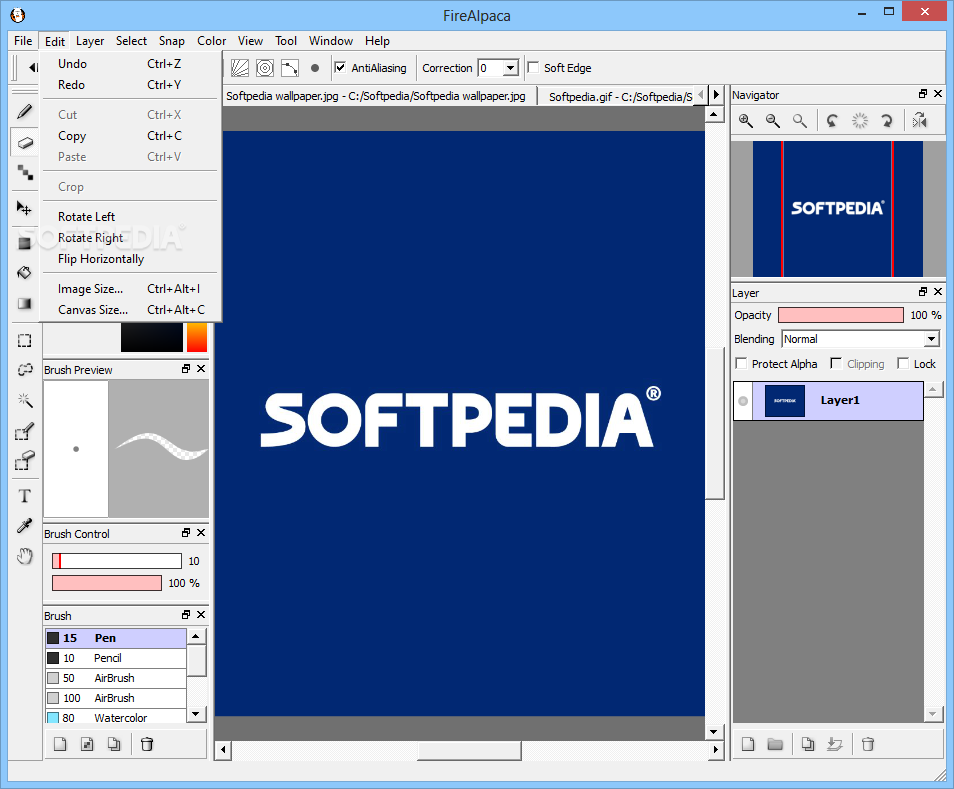Select the Eraser tool
Viewport: 954px width, 789px height.
point(24,143)
